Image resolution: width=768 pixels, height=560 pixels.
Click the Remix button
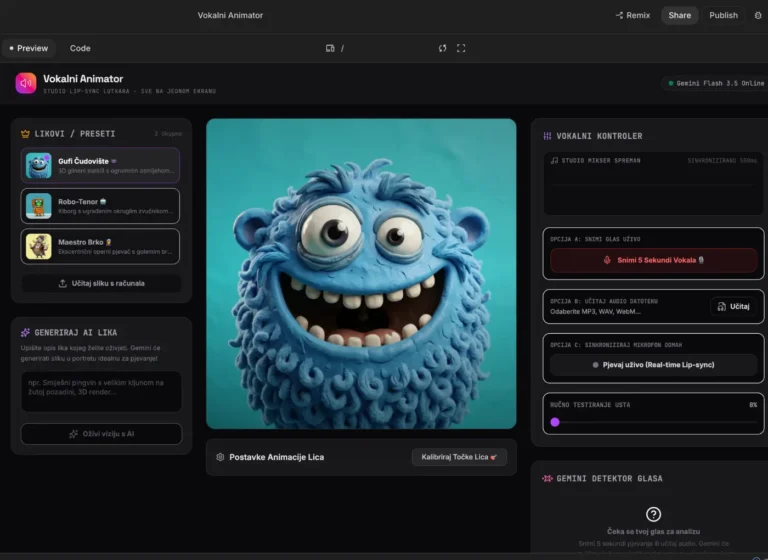pos(633,15)
